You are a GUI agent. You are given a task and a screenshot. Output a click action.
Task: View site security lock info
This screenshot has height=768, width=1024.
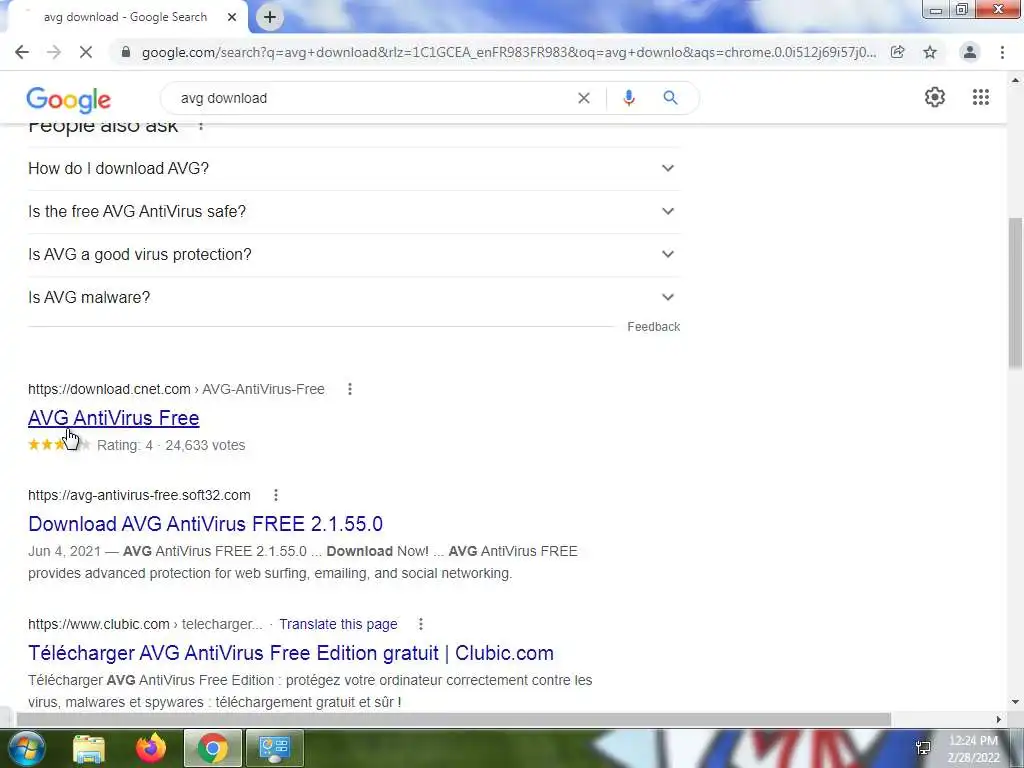[x=126, y=52]
